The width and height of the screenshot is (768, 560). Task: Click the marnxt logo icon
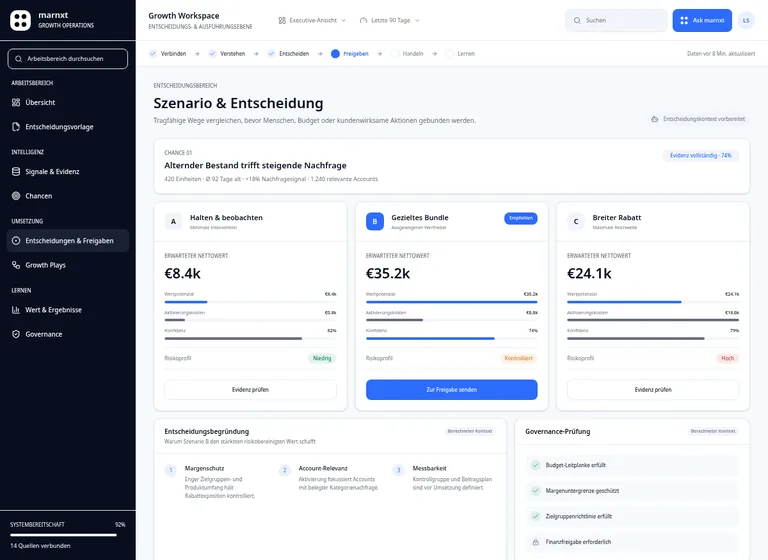coord(21,20)
